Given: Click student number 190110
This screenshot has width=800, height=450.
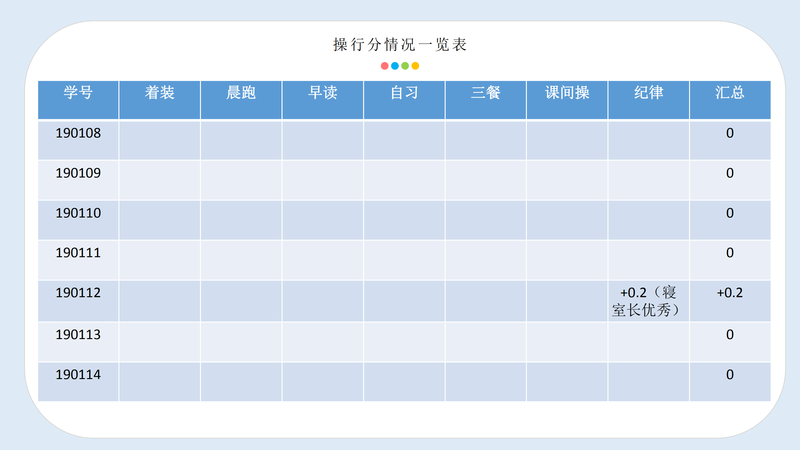Looking at the screenshot, I should click(x=78, y=213).
